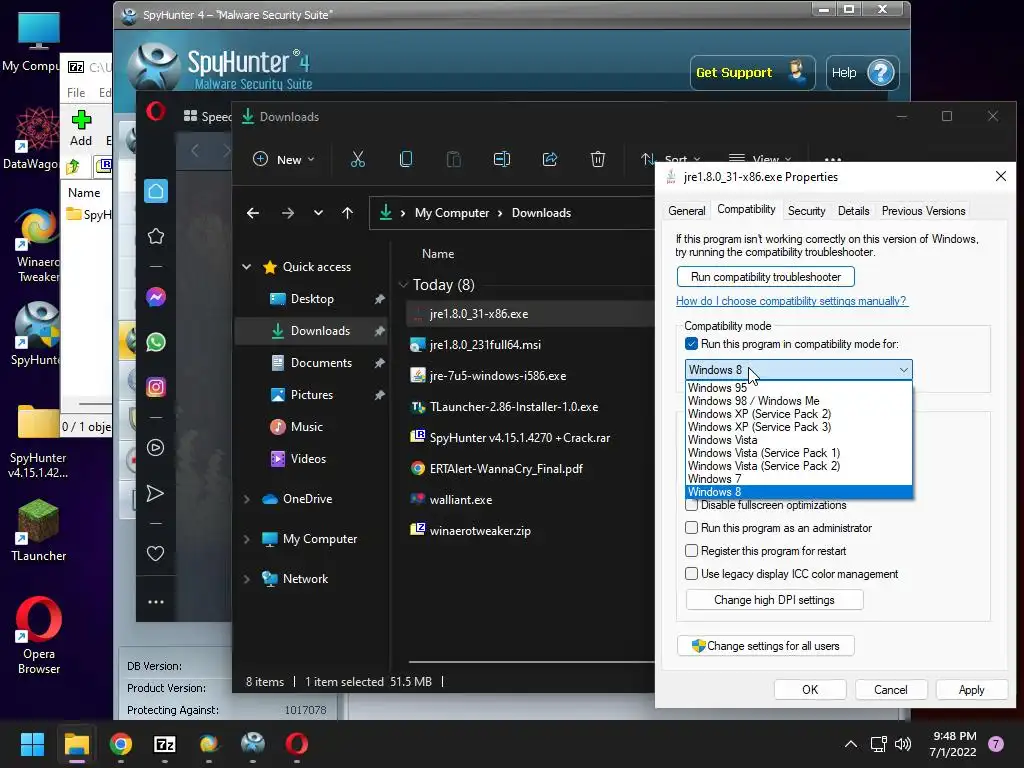Image resolution: width=1024 pixels, height=768 pixels.
Task: Click Cancel in the Properties dialog
Action: pyautogui.click(x=890, y=690)
